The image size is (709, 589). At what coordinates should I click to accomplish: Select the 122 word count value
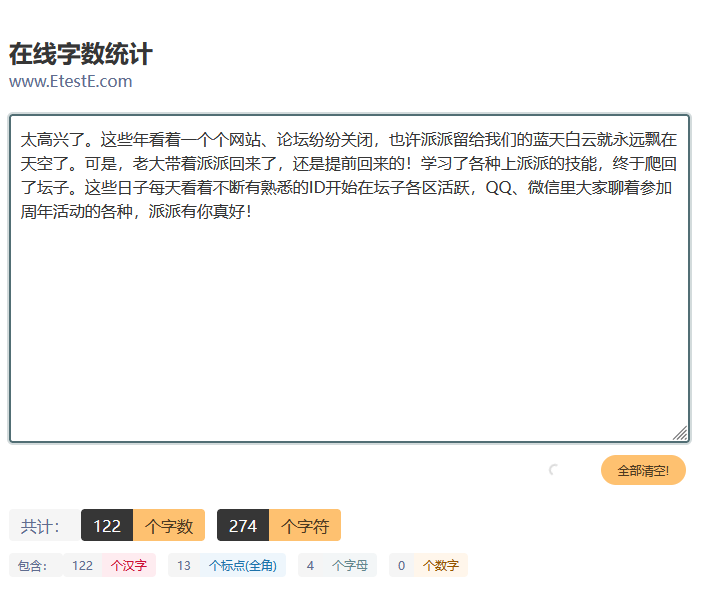pyautogui.click(x=107, y=525)
